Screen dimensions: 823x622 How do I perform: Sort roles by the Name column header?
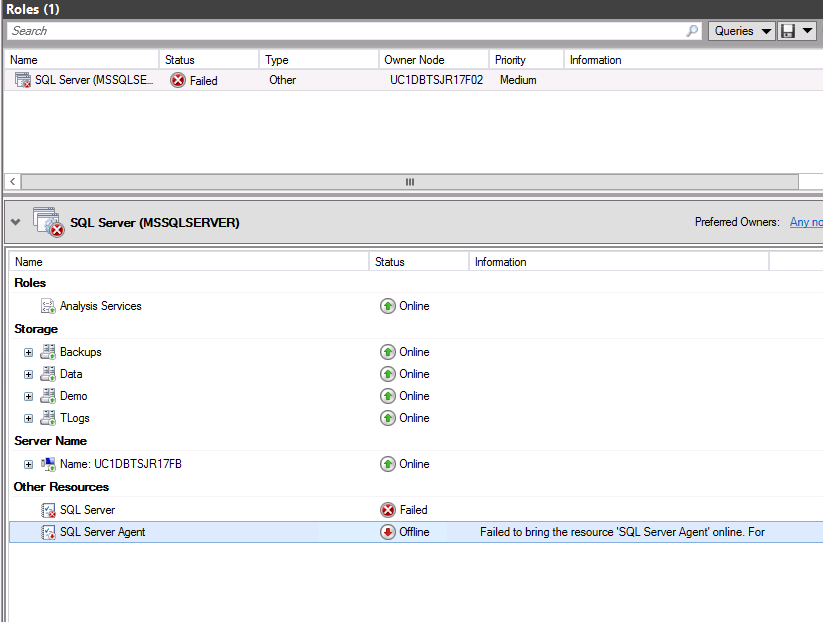point(81,60)
